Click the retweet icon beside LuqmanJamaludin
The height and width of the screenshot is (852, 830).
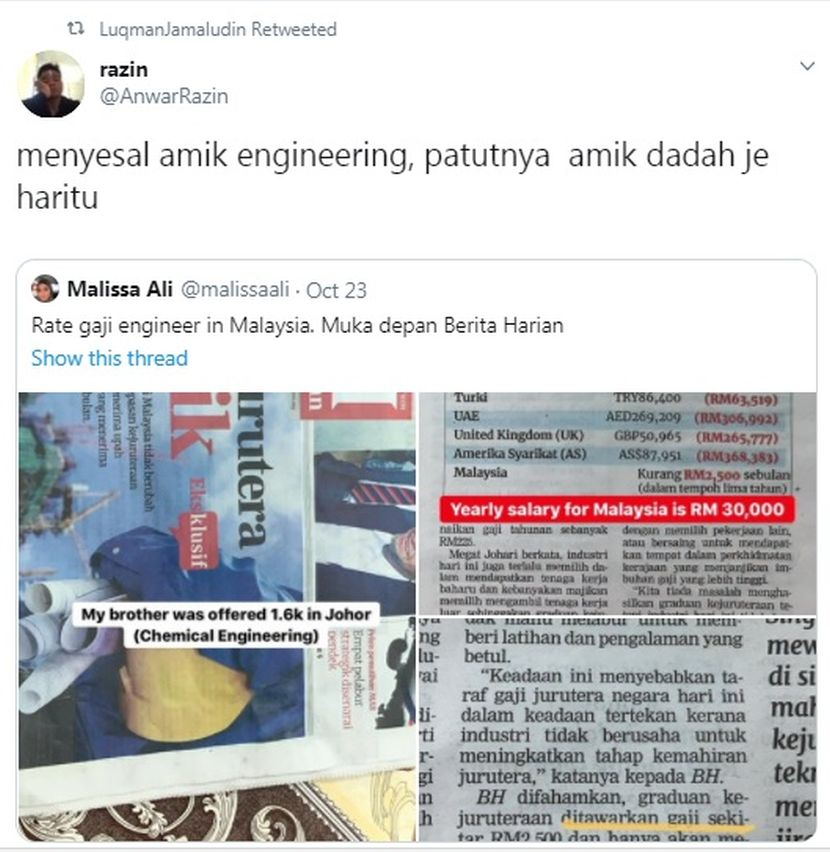[76, 28]
